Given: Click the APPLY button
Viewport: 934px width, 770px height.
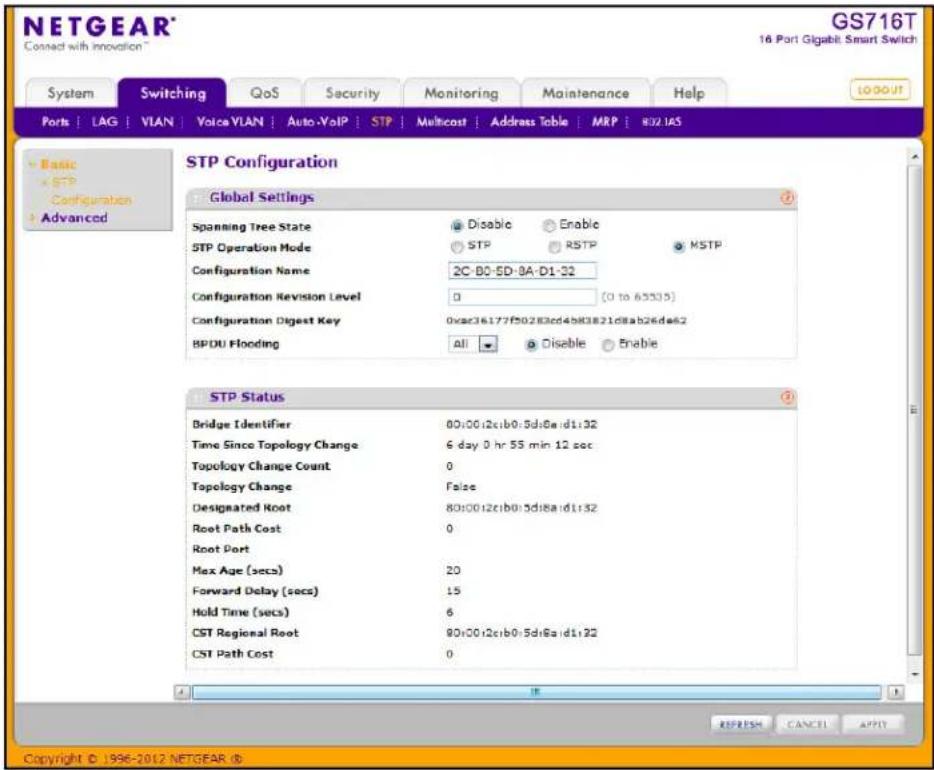Looking at the screenshot, I should [873, 724].
